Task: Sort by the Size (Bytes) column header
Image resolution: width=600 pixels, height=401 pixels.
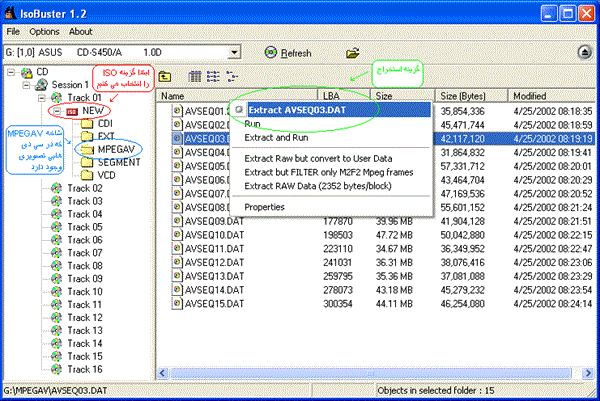Action: coord(471,96)
